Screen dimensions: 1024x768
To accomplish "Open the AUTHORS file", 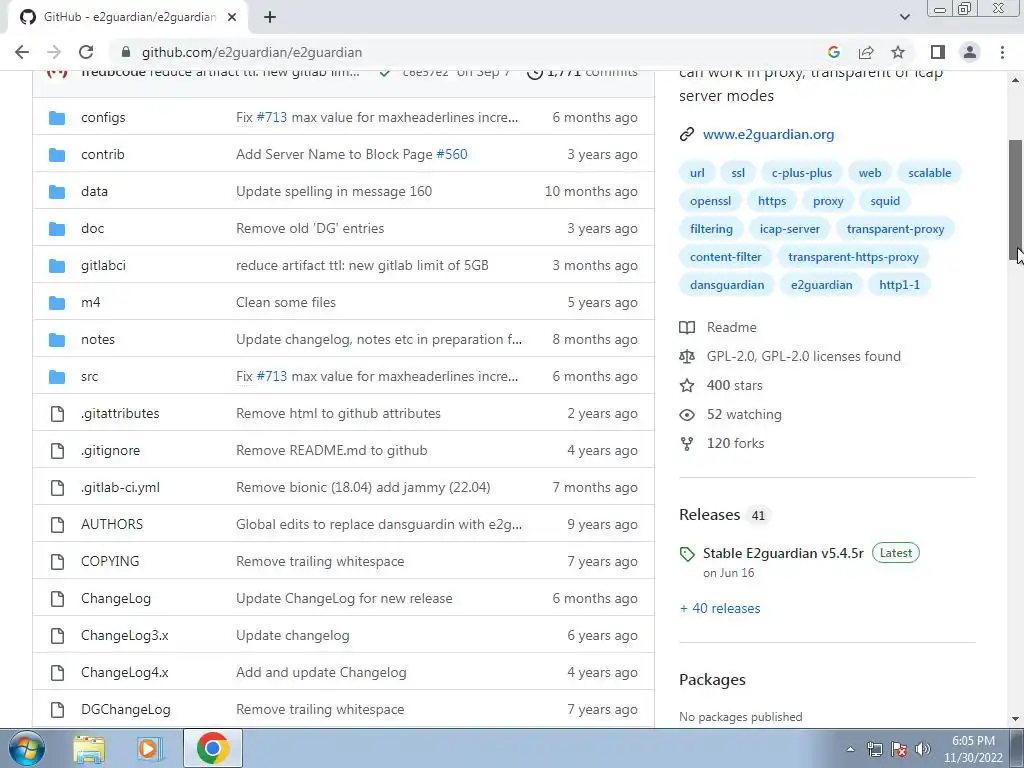I will [x=112, y=524].
